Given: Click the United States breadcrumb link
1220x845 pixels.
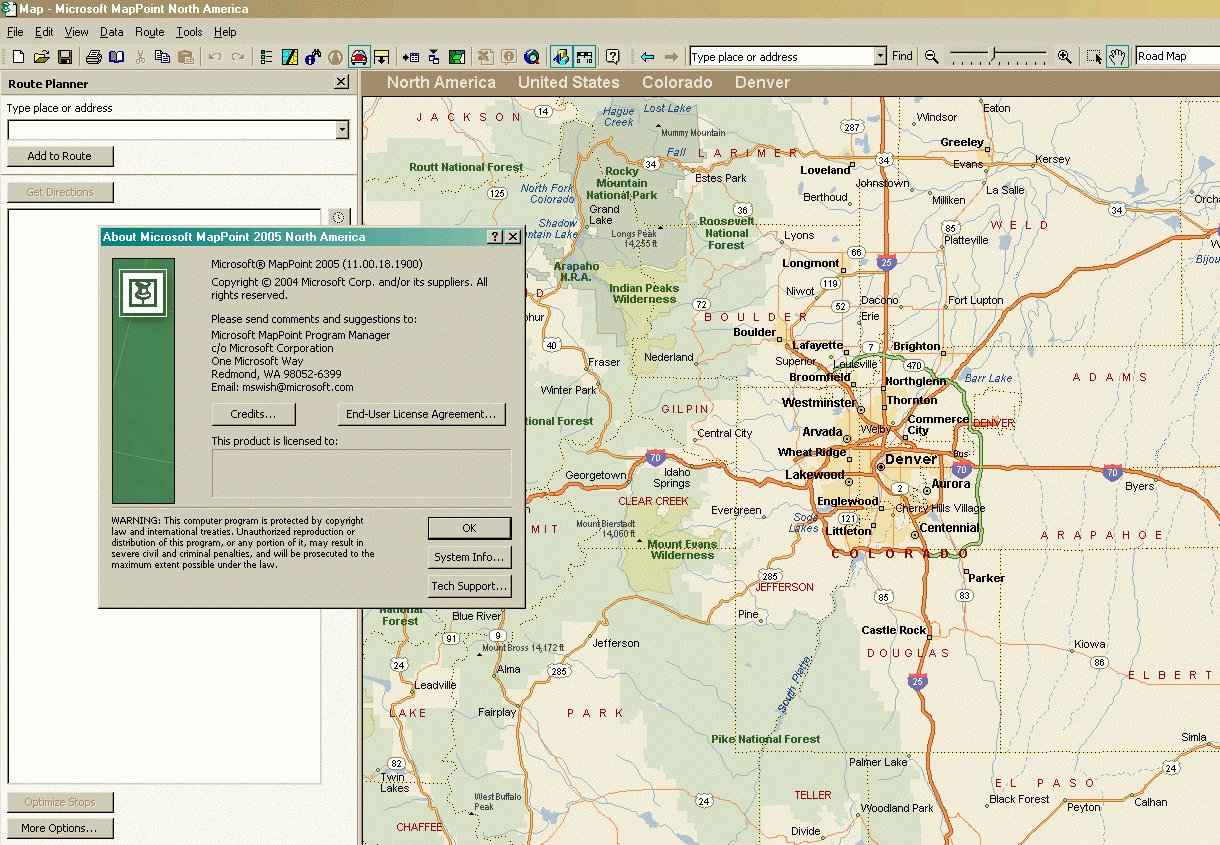Looking at the screenshot, I should [568, 82].
